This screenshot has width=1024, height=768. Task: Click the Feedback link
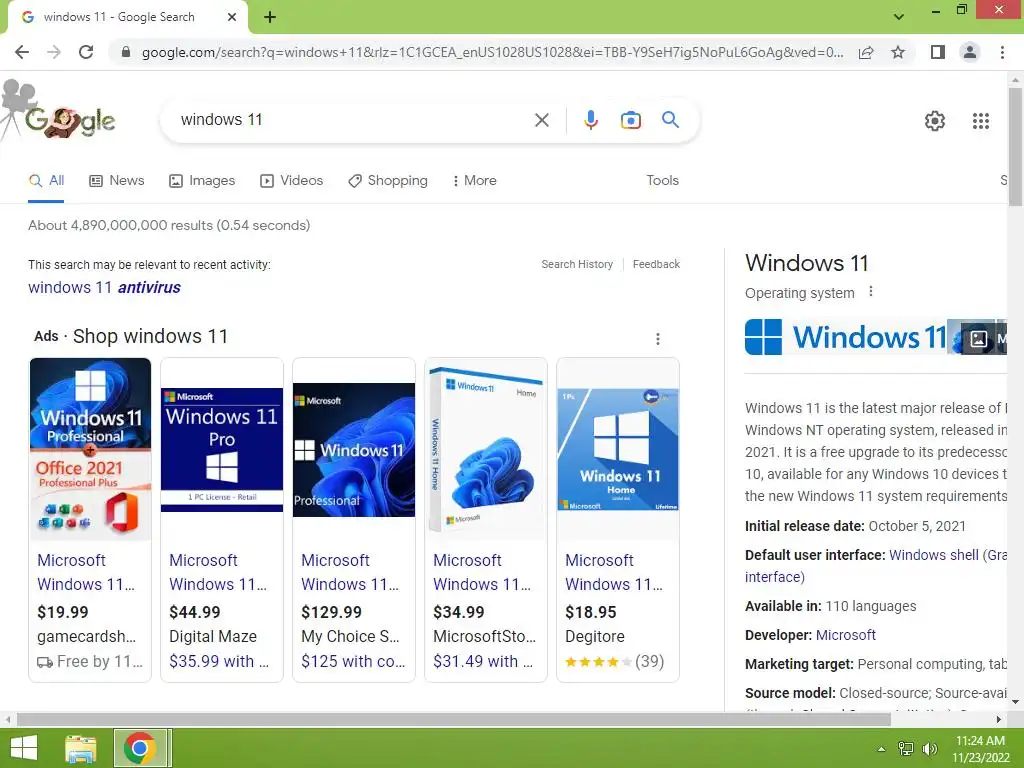tap(656, 264)
